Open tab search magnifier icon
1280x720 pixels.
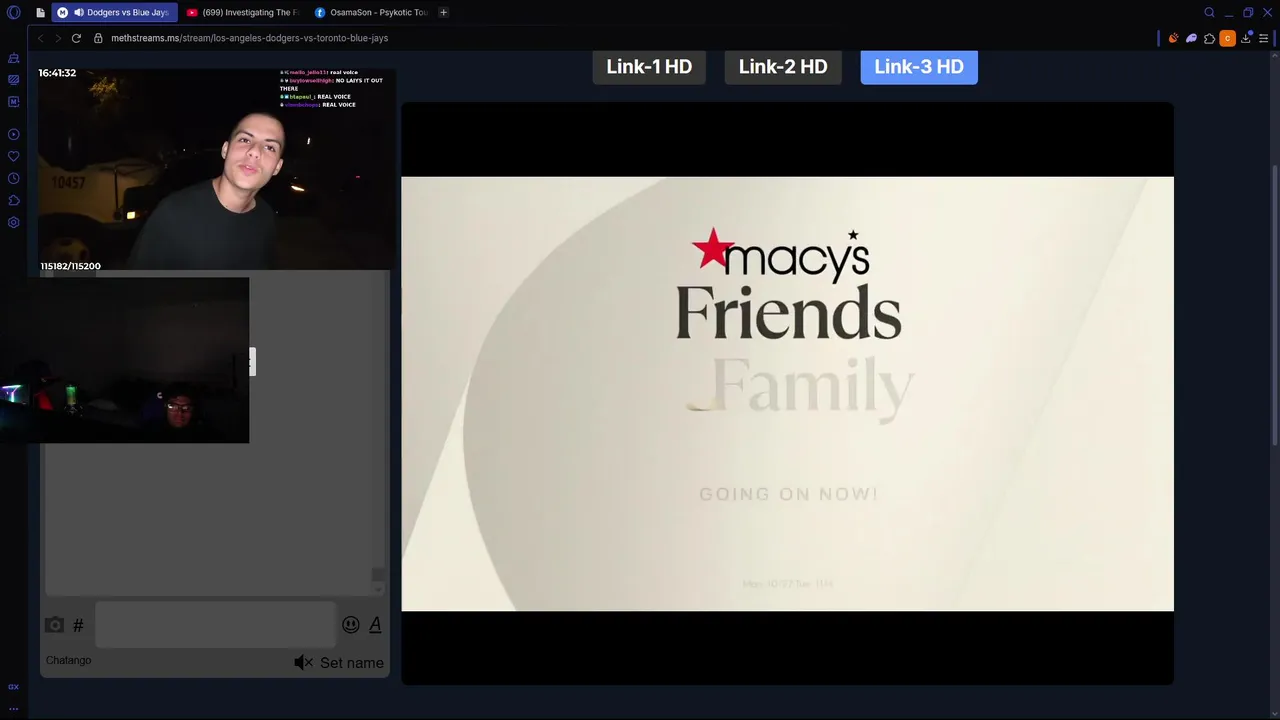point(1209,12)
